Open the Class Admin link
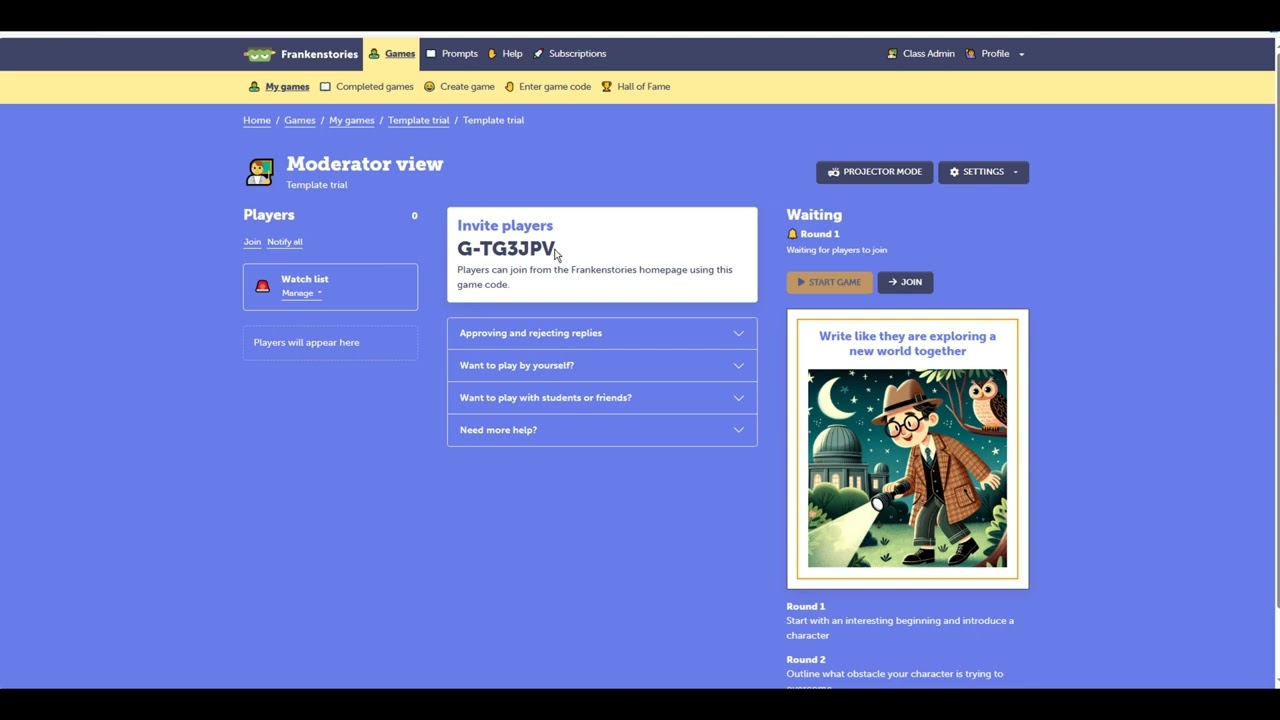 click(921, 54)
